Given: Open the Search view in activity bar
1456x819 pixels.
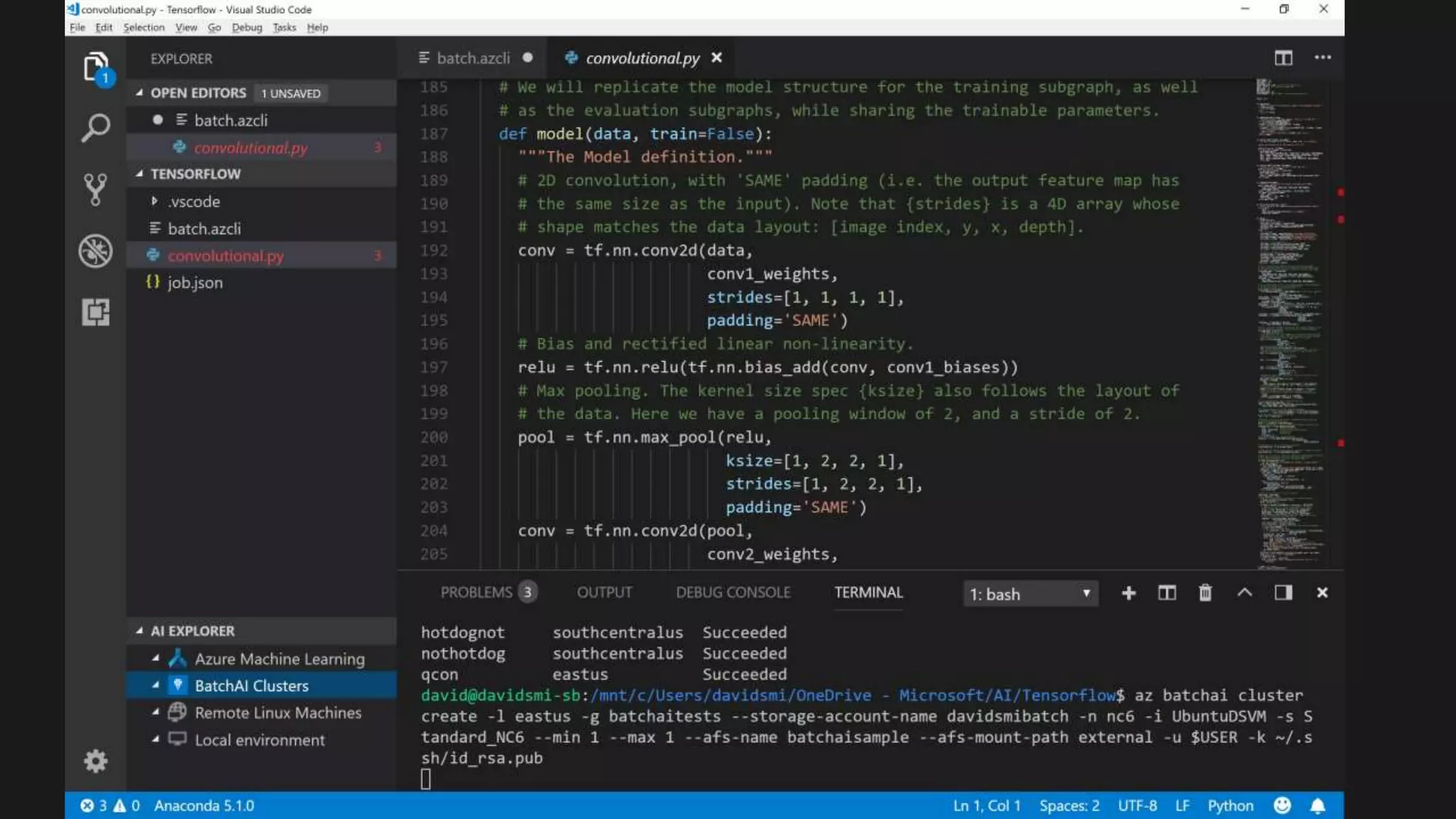Looking at the screenshot, I should coord(95,129).
